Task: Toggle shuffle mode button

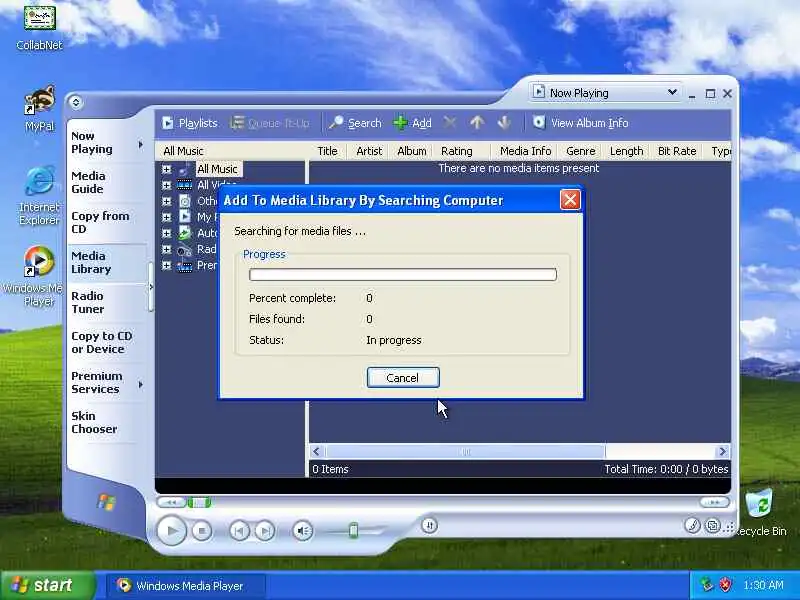Action: (429, 526)
